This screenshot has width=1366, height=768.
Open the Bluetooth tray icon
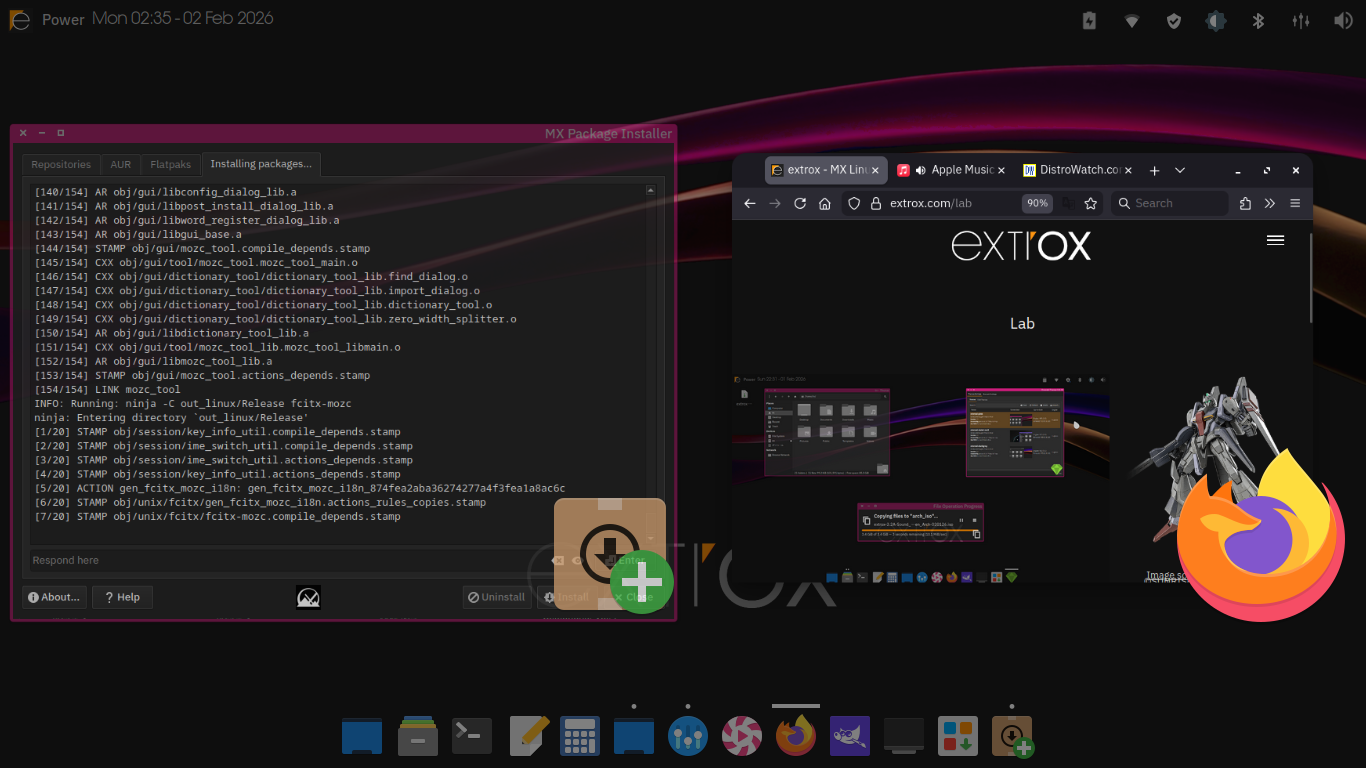click(x=1259, y=20)
